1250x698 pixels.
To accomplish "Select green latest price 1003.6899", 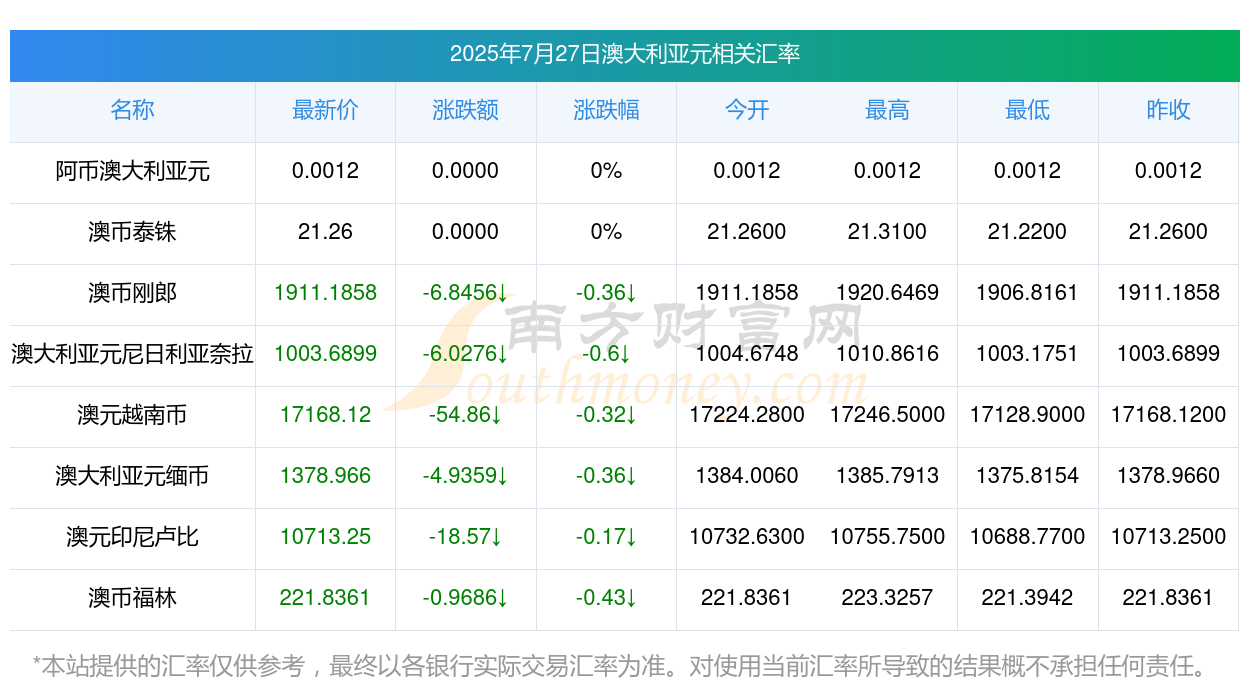I will (325, 354).
